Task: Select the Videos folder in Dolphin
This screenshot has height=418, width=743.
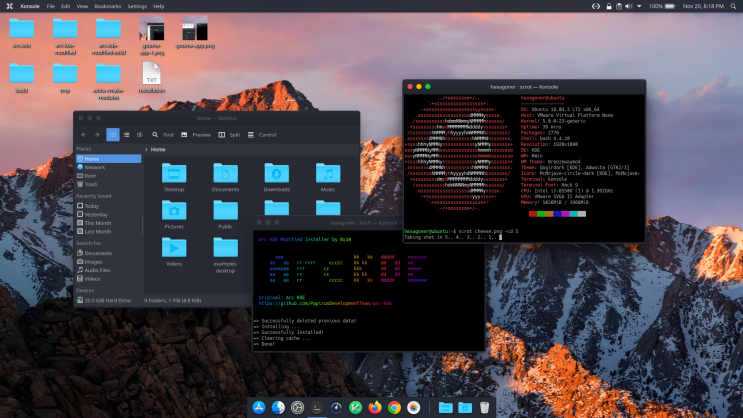Action: [x=174, y=251]
